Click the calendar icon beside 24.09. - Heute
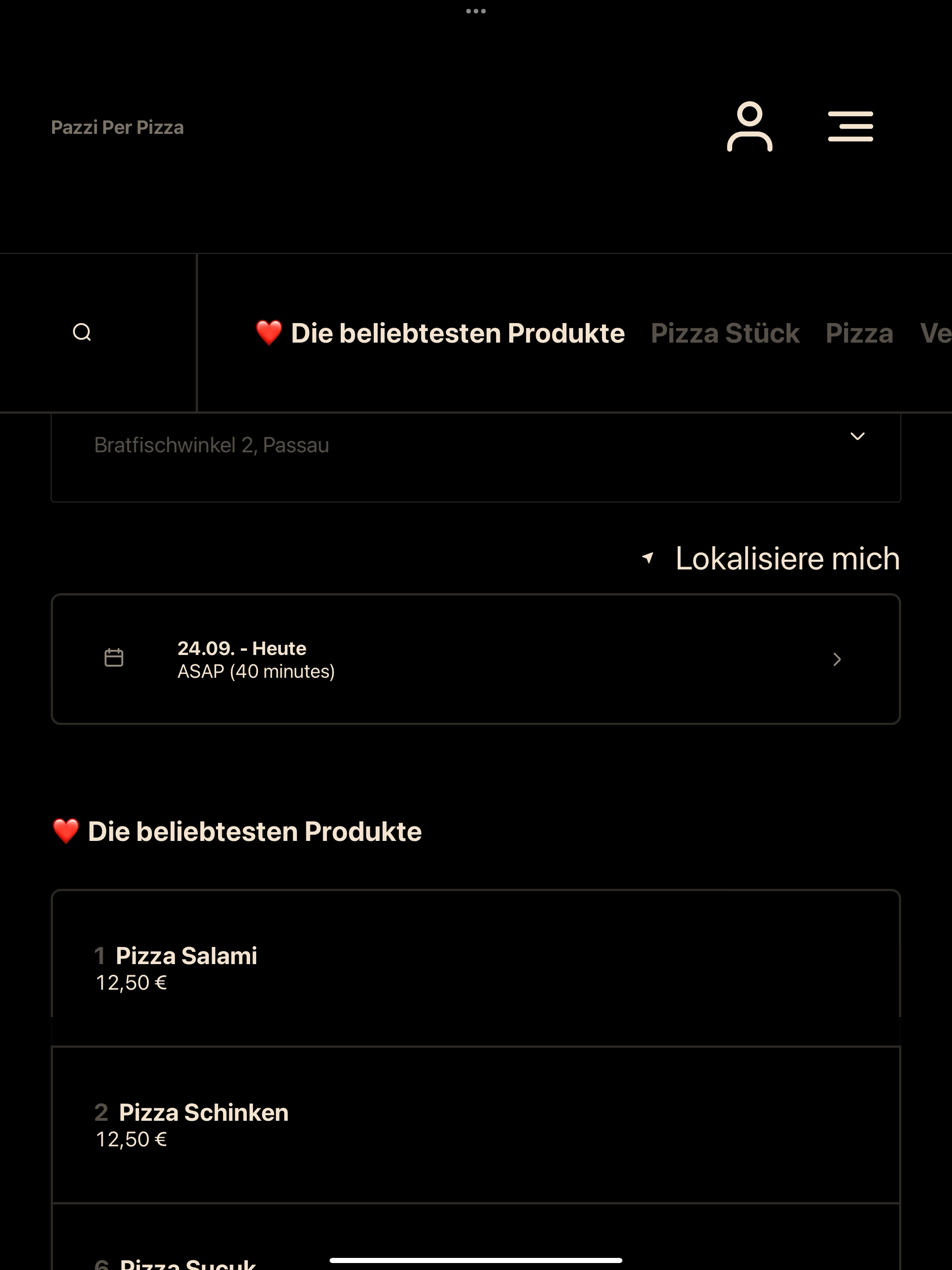Image resolution: width=952 pixels, height=1270 pixels. point(114,657)
